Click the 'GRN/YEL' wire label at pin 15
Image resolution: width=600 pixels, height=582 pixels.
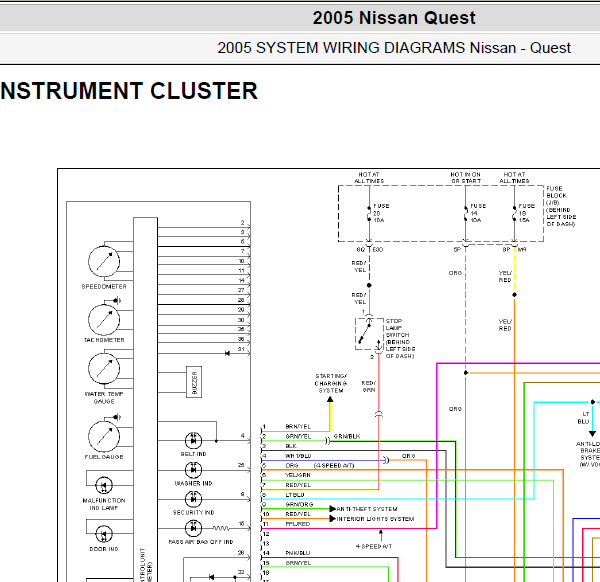point(298,563)
